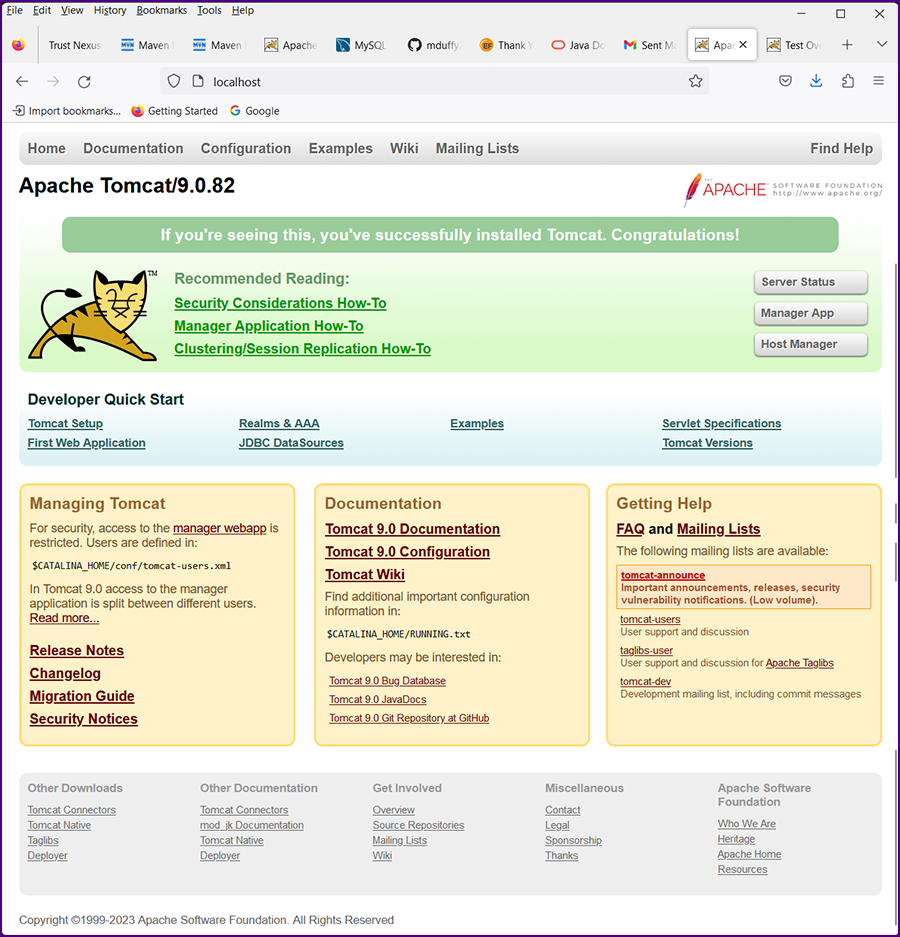Click the Server Status button
Viewport: 900px width, 937px height.
(810, 282)
